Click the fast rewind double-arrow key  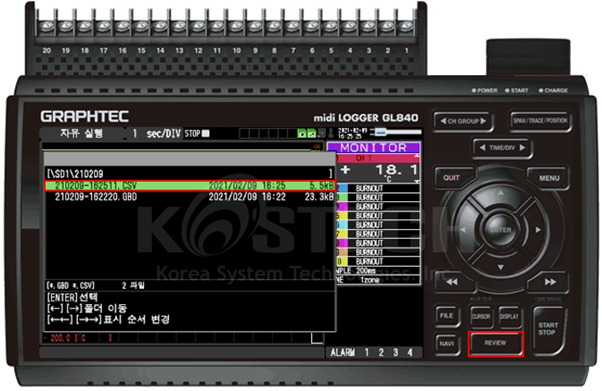(452, 282)
